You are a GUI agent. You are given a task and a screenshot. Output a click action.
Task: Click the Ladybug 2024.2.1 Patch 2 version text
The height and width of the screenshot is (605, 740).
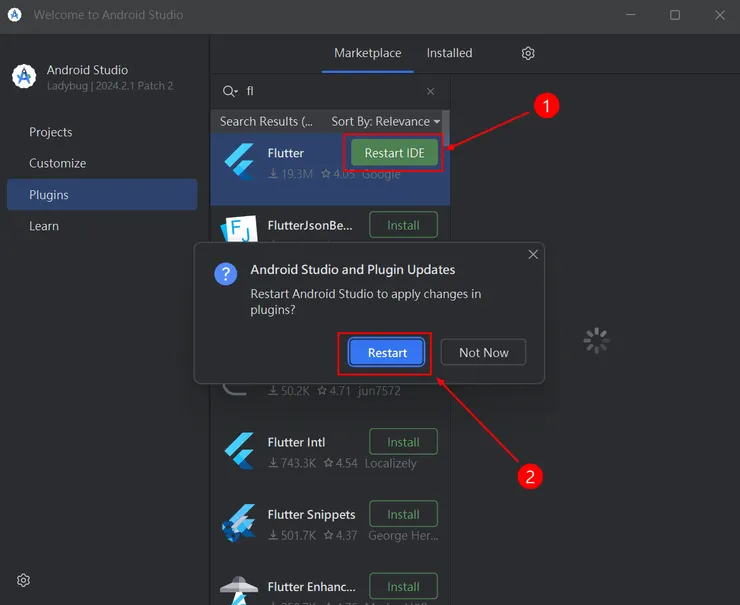(x=110, y=86)
